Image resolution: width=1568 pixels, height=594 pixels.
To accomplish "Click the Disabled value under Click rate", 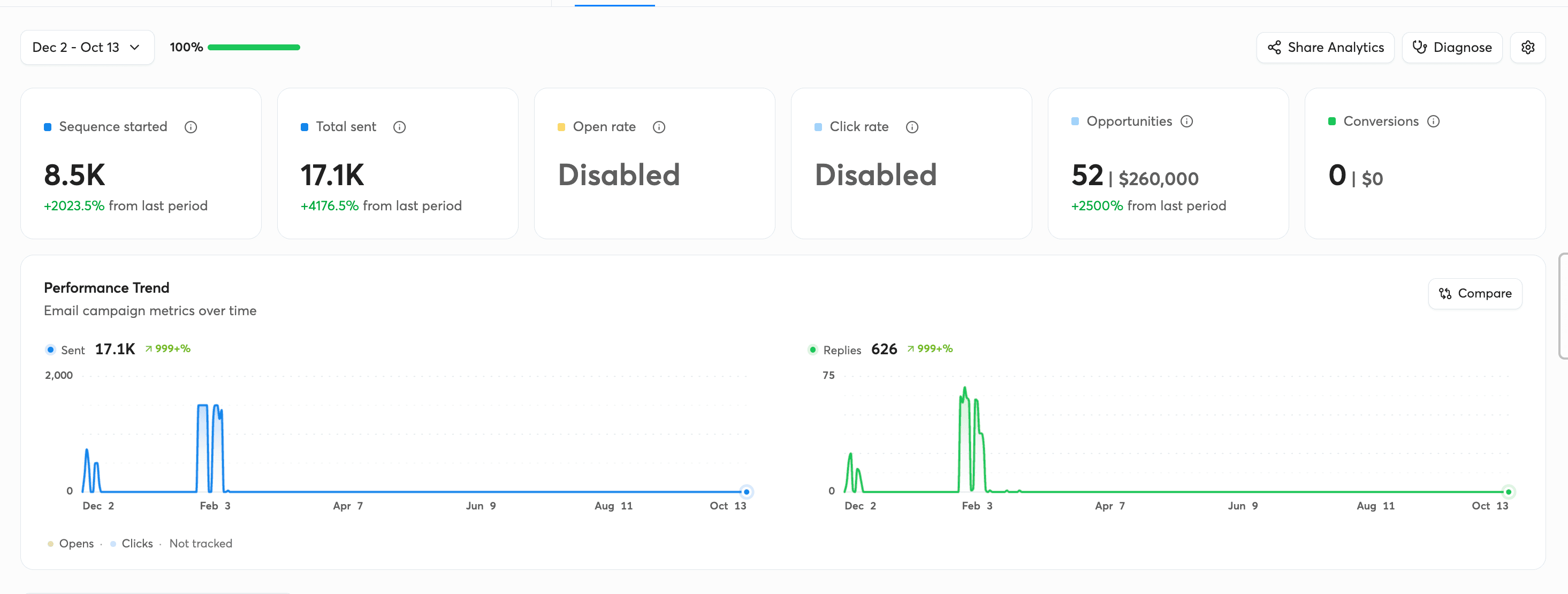I will click(876, 176).
